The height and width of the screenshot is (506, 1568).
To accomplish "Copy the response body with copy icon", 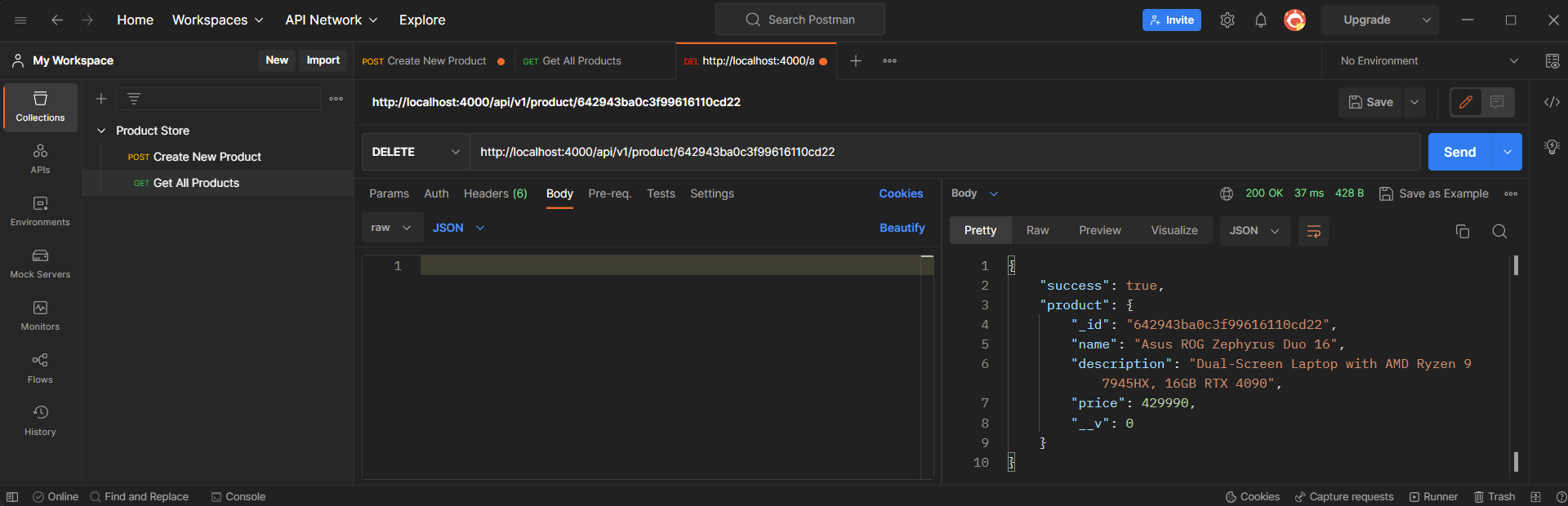I will pyautogui.click(x=1462, y=232).
